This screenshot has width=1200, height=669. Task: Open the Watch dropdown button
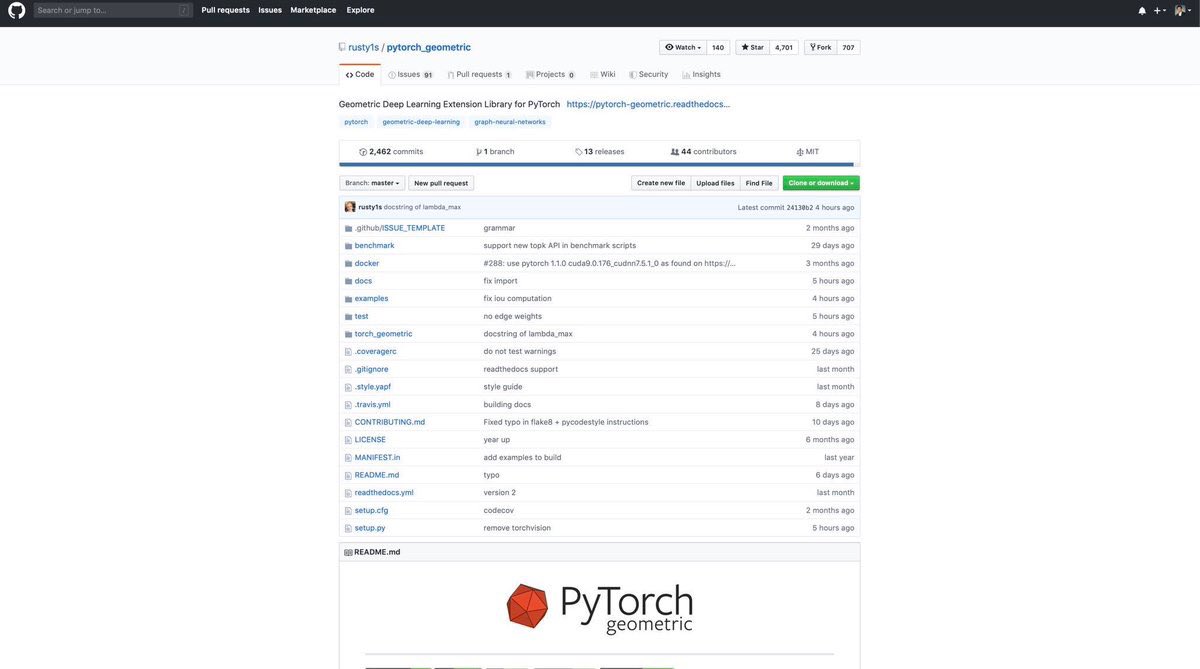pyautogui.click(x=683, y=47)
